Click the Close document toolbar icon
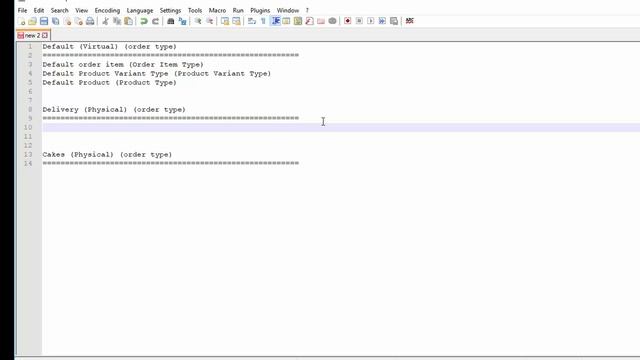The image size is (640, 360). 67,21
